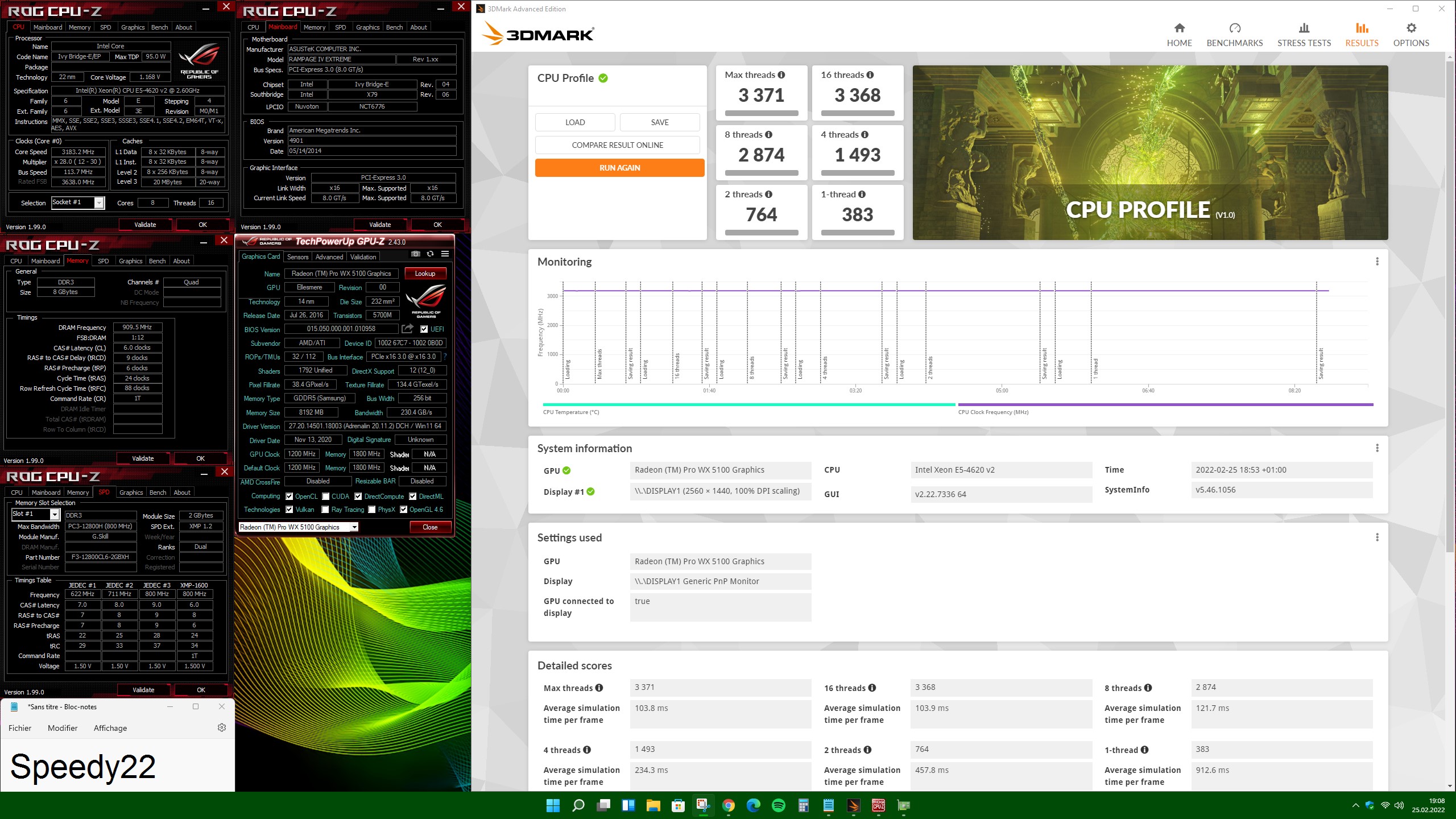This screenshot has width=1456, height=819.
Task: Toggle the CUDA checkbox
Action: tap(325, 497)
